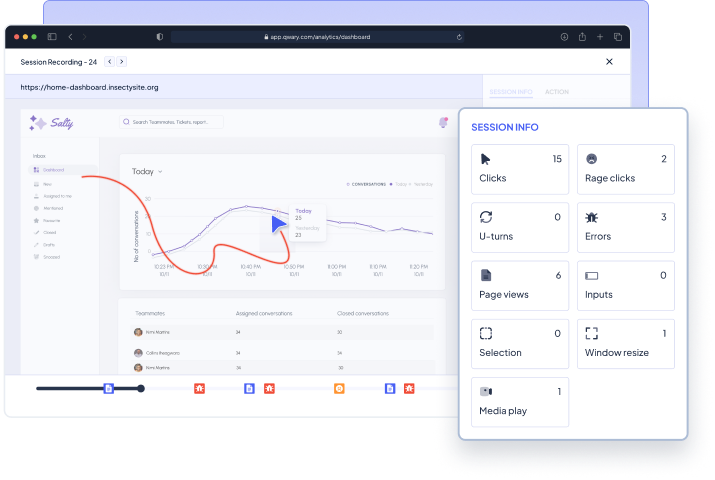Click the Page views document icon
Screen dimensions: 715x480
point(486,275)
